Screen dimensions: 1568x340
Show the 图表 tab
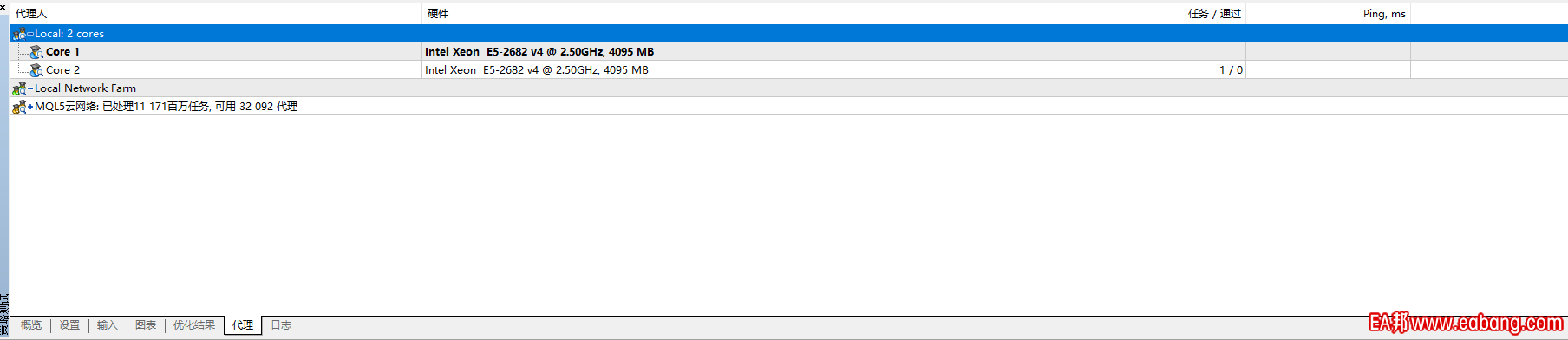[x=146, y=325]
